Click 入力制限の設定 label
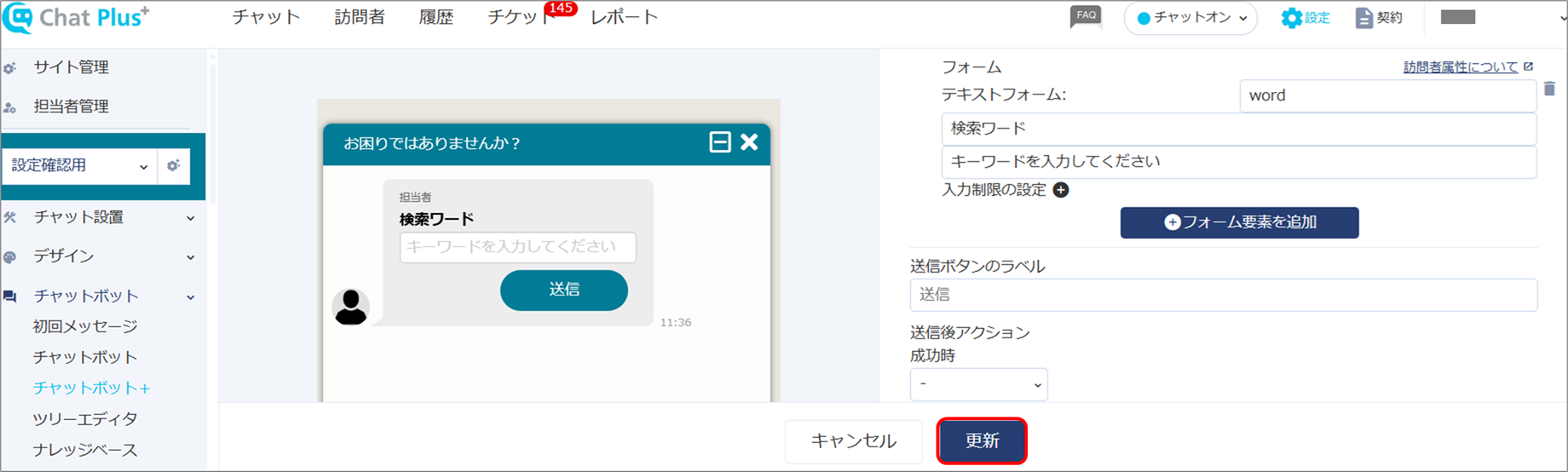Screen dimensions: 1568x472 [x=994, y=189]
